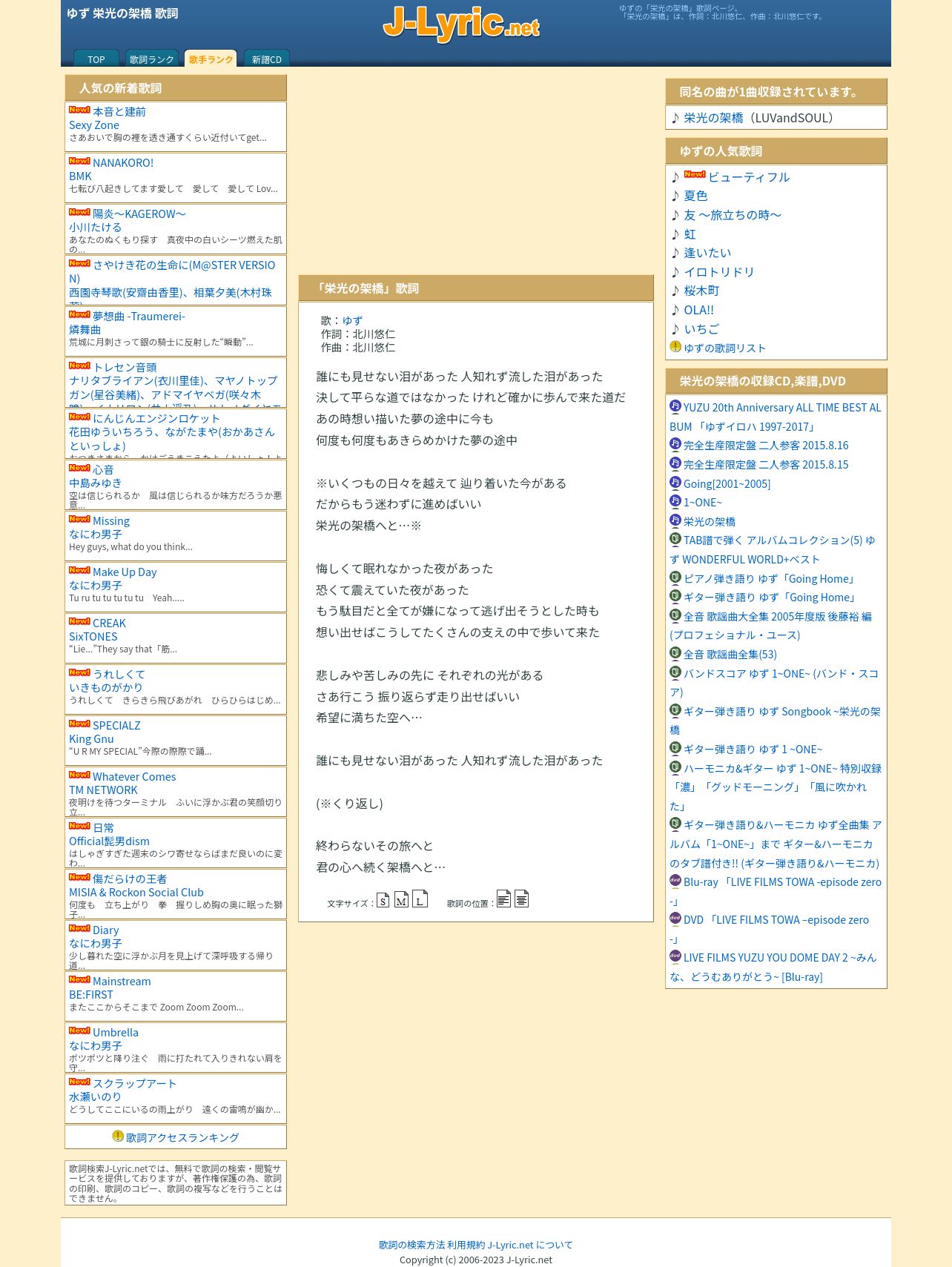Open the 中島みゆき artist link
Screen dimensions: 952x1267
point(96,483)
